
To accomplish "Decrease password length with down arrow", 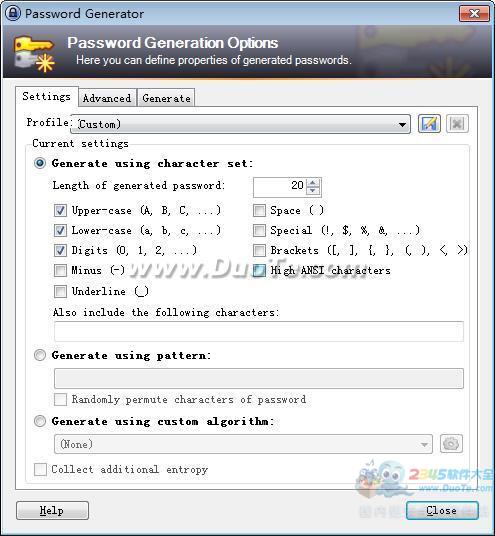I will click(312, 191).
